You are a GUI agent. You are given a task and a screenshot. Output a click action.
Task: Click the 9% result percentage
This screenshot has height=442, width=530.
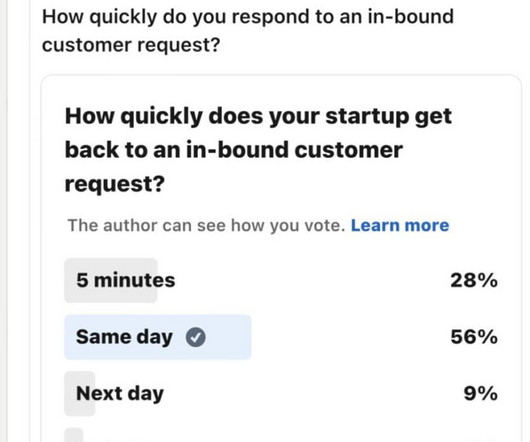pyautogui.click(x=480, y=393)
